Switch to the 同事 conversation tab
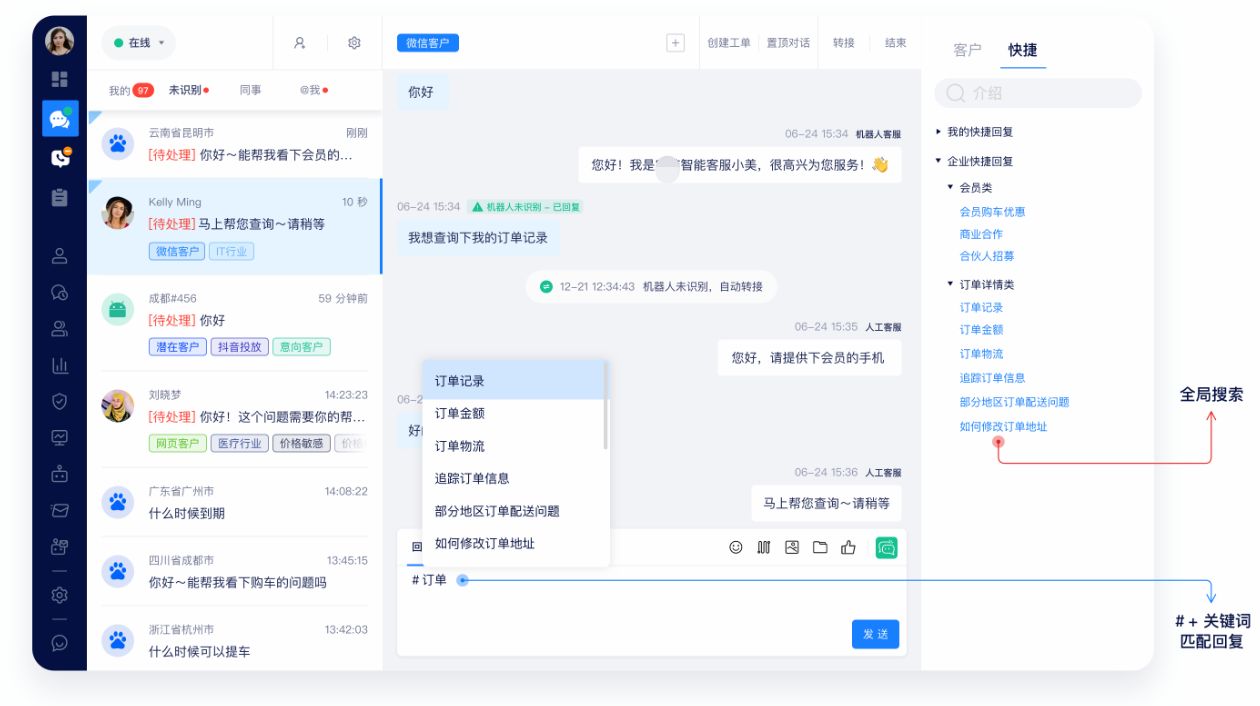The height and width of the screenshot is (706, 1260). click(x=249, y=89)
